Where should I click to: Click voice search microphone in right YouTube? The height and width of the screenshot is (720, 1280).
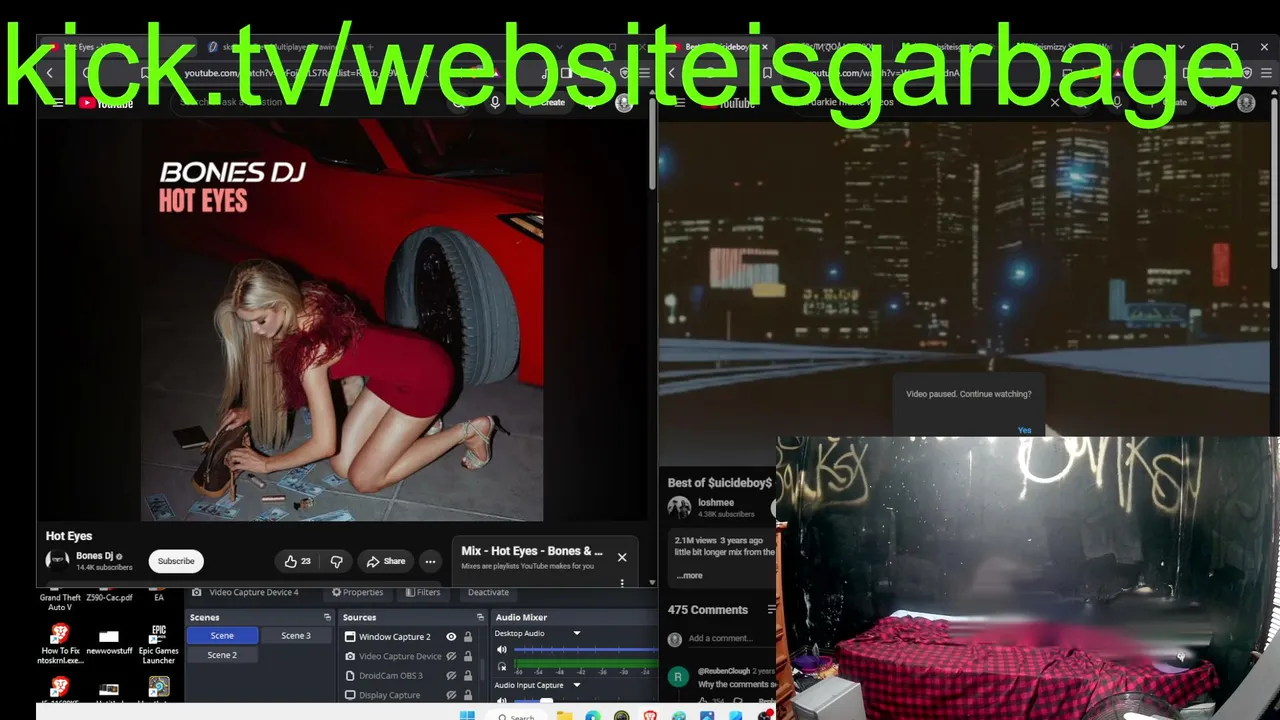click(x=1117, y=103)
